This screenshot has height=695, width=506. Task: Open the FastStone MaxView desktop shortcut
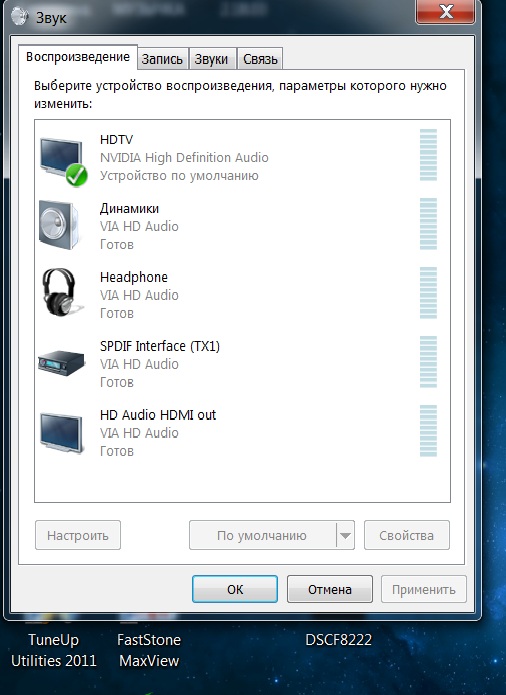click(x=149, y=650)
